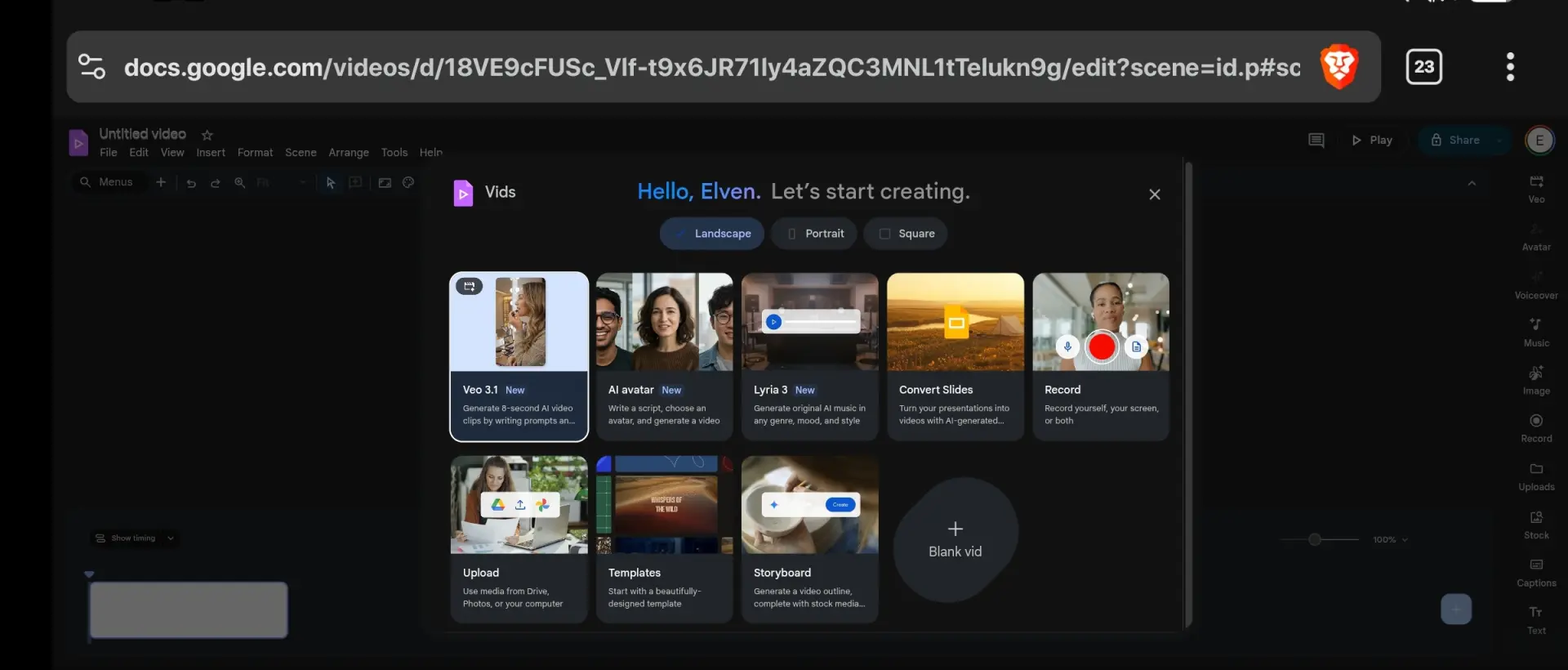Open the Edit menu
This screenshot has width=1568, height=670.
tap(139, 153)
